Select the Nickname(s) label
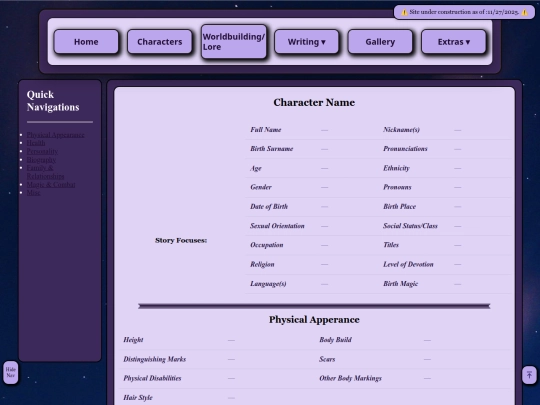 [x=401, y=130]
